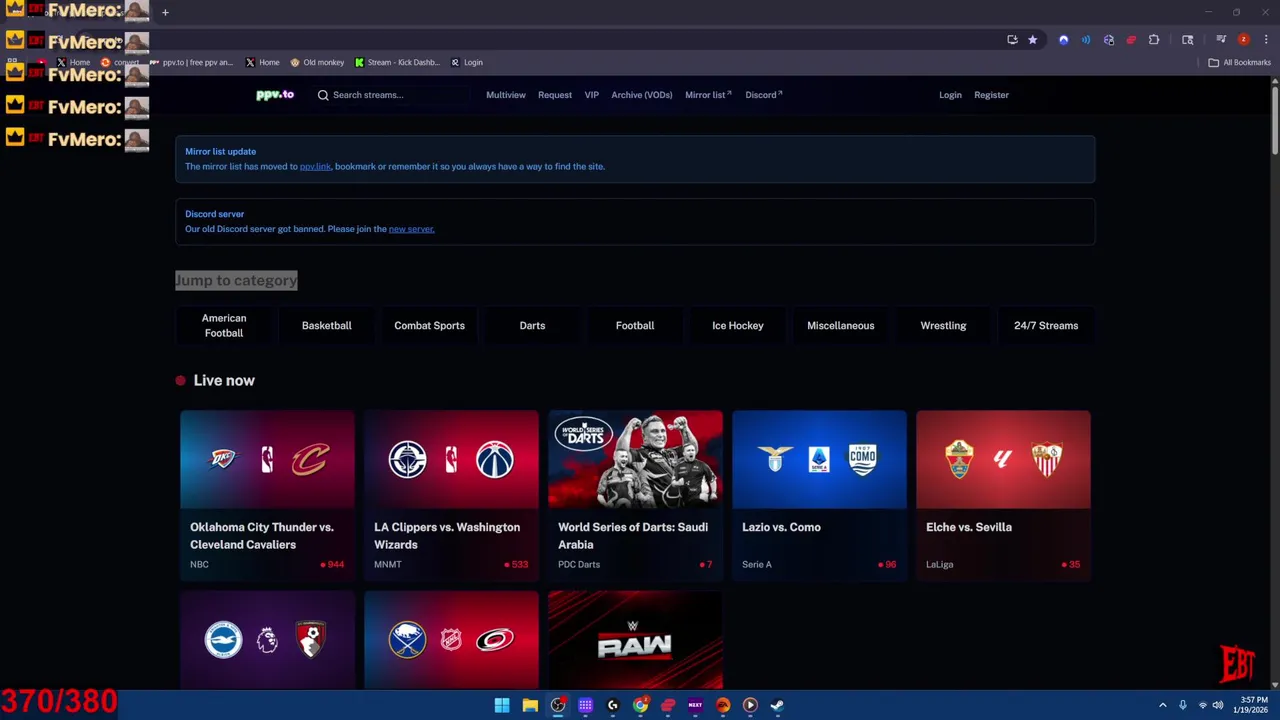
Task: Jump to Combat Sports category
Action: click(429, 326)
